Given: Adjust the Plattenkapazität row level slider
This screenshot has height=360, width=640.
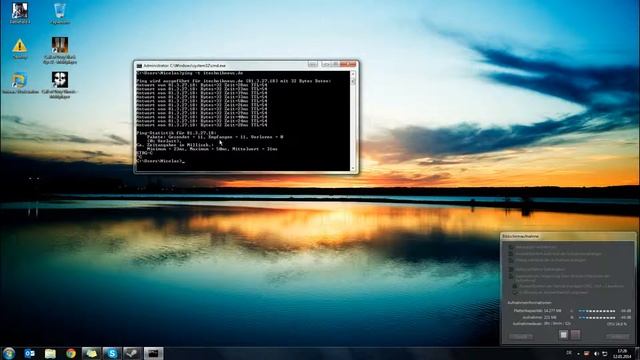Looking at the screenshot, I should tap(597, 311).
